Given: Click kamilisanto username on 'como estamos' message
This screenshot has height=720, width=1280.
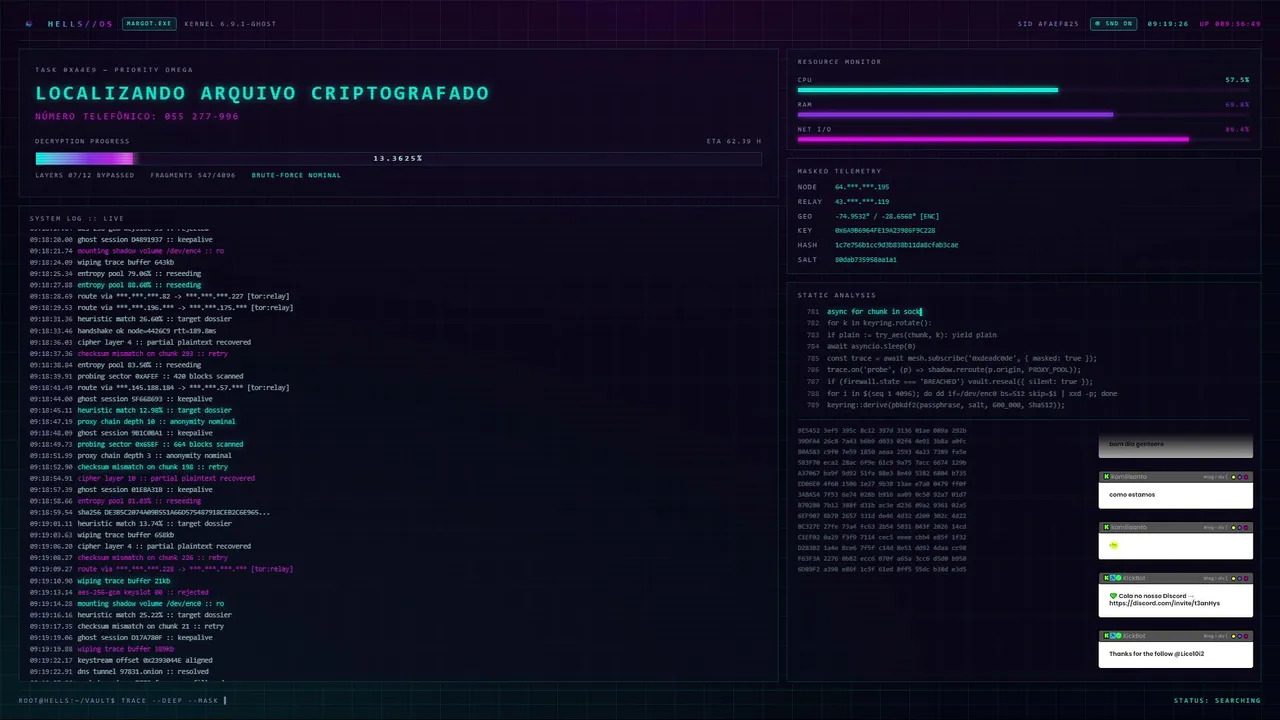Looking at the screenshot, I should tap(1129, 477).
